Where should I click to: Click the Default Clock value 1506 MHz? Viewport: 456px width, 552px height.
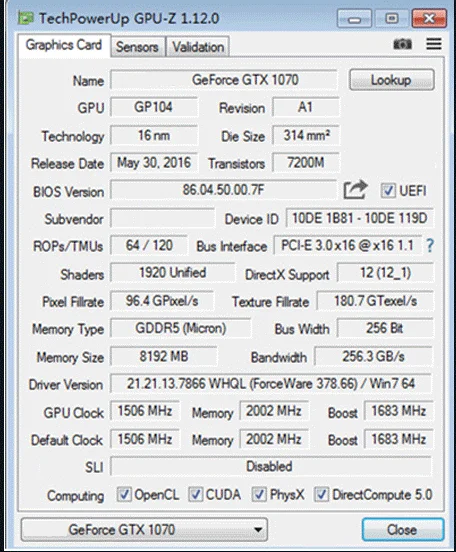tap(145, 439)
